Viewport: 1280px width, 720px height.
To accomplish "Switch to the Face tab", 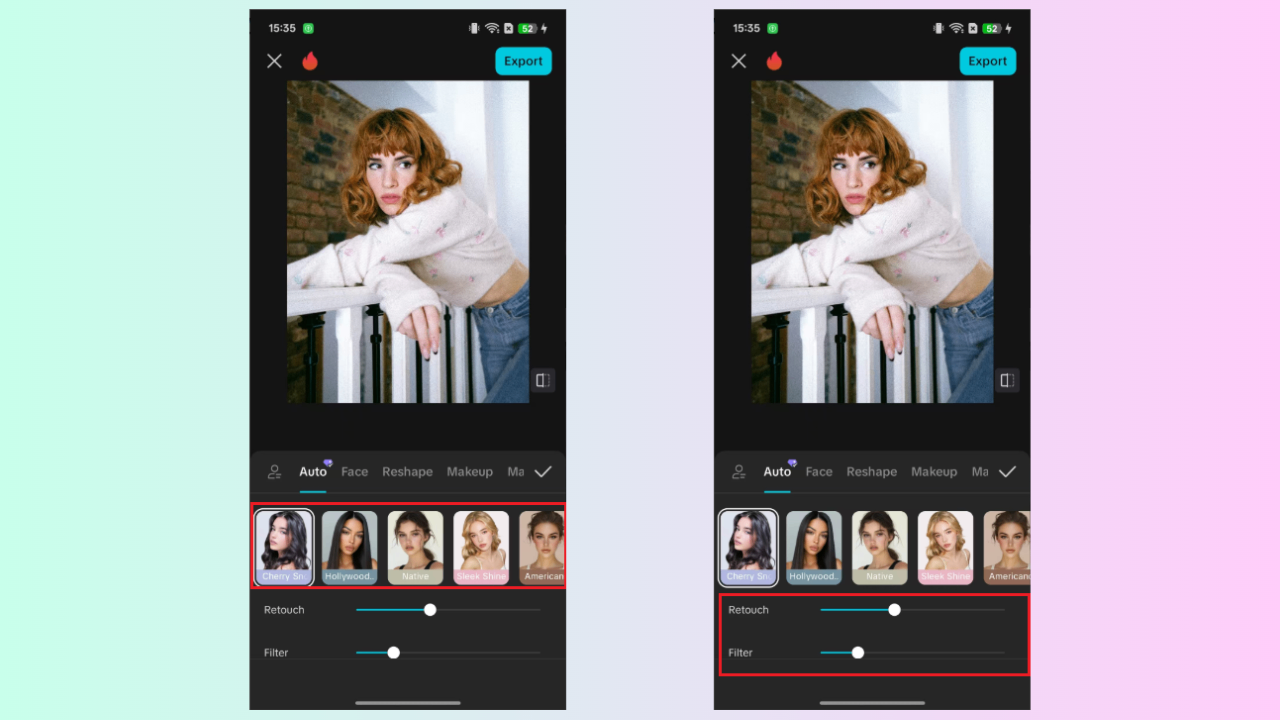I will (354, 471).
